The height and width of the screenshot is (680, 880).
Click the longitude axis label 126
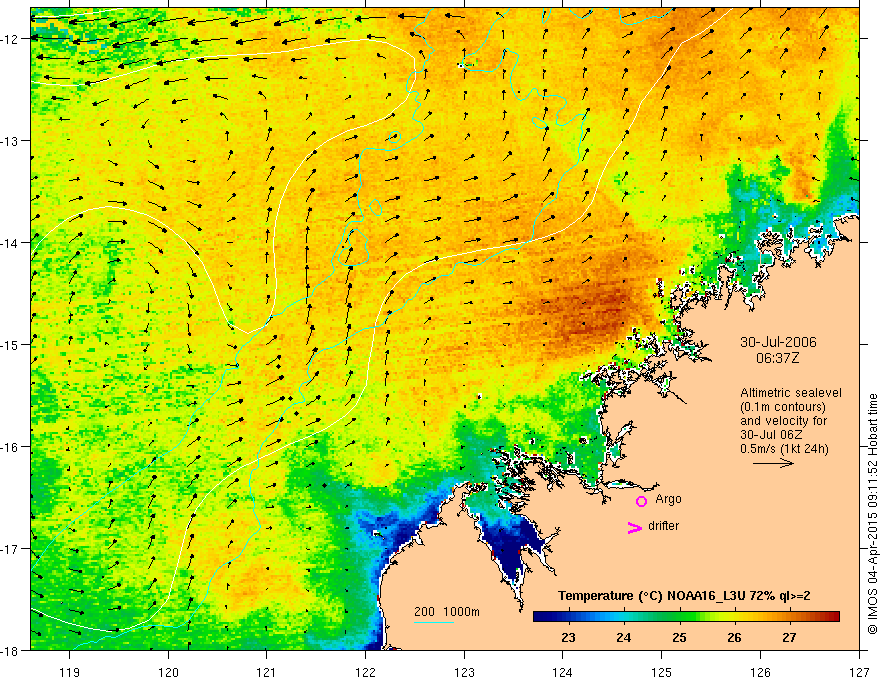coord(760,672)
